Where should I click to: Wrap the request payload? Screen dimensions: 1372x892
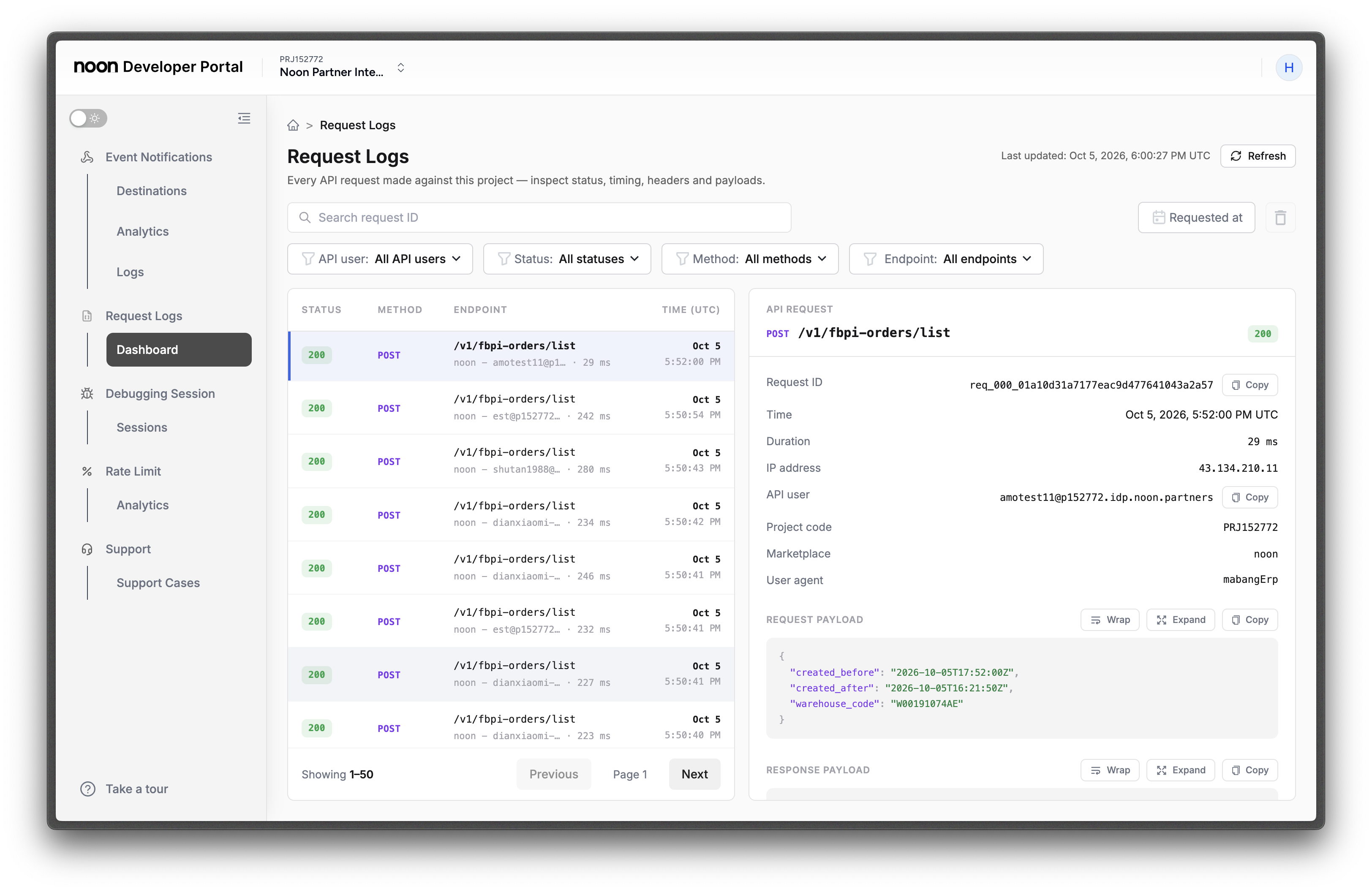1110,620
